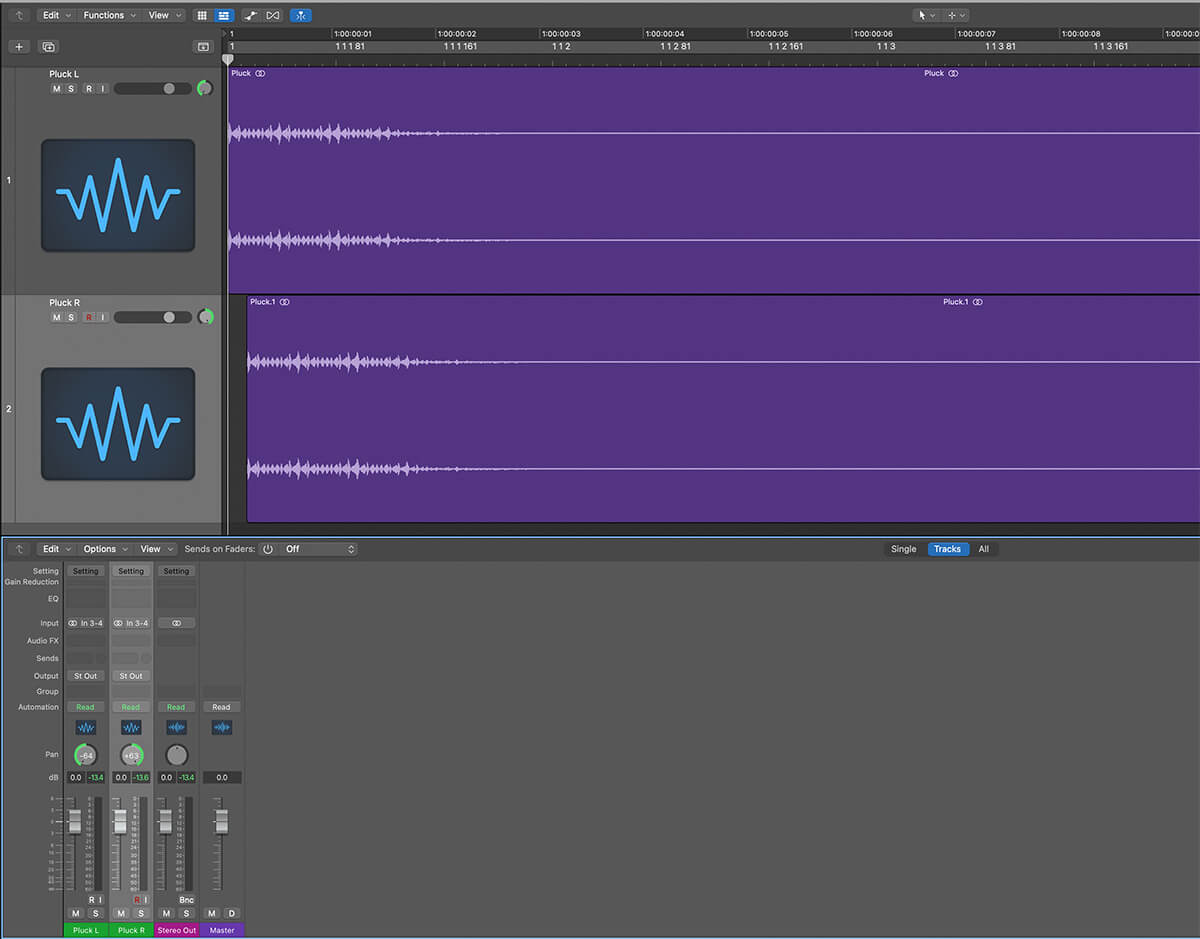
Task: Open the Setting button on Pluck R channel strip
Action: pyautogui.click(x=131, y=571)
